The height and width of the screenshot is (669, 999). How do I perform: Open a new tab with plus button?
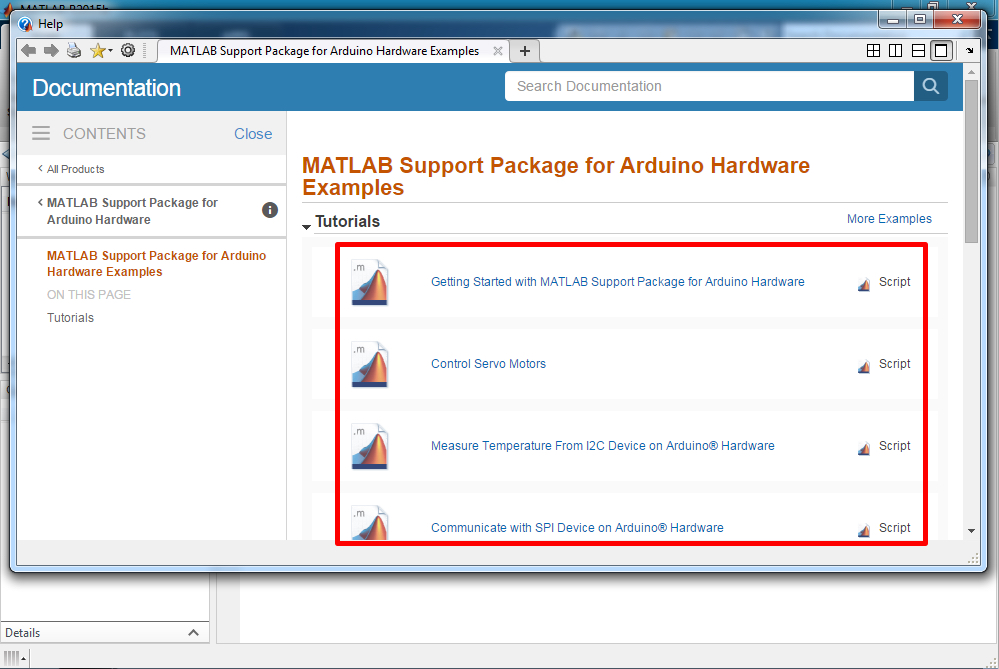[x=524, y=51]
